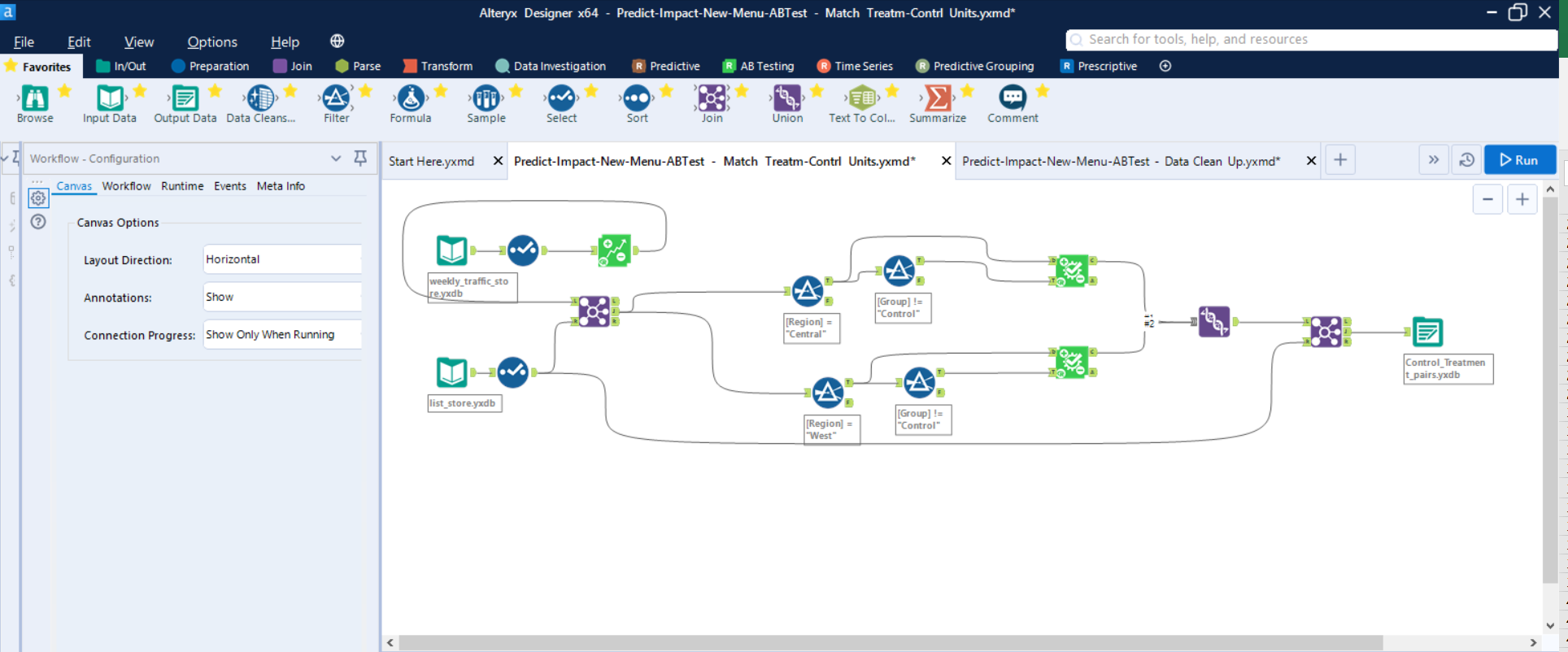The height and width of the screenshot is (652, 1568).
Task: Open the Help menu
Action: pos(285,41)
